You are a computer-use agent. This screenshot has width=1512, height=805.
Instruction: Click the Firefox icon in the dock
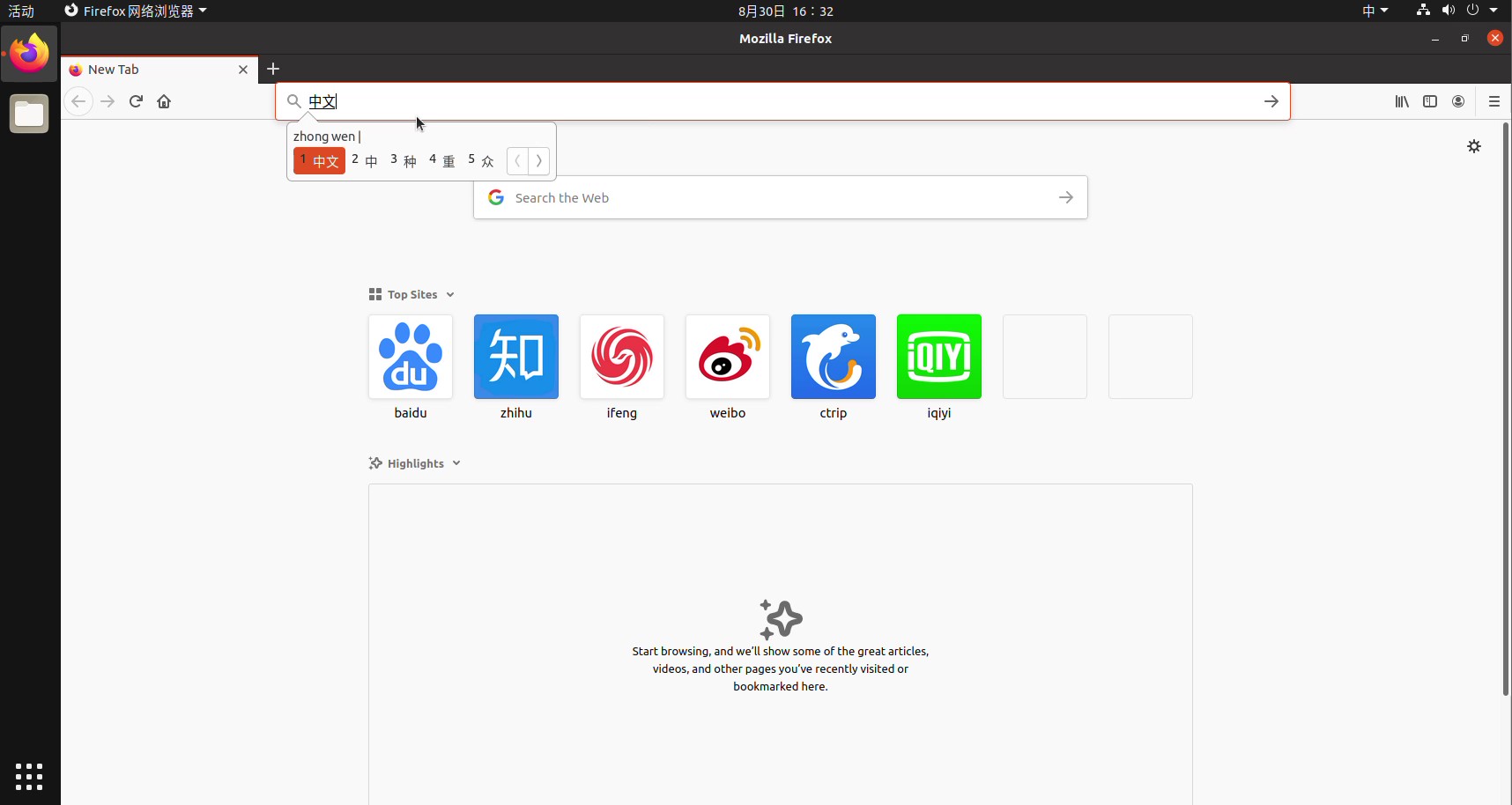(x=29, y=54)
